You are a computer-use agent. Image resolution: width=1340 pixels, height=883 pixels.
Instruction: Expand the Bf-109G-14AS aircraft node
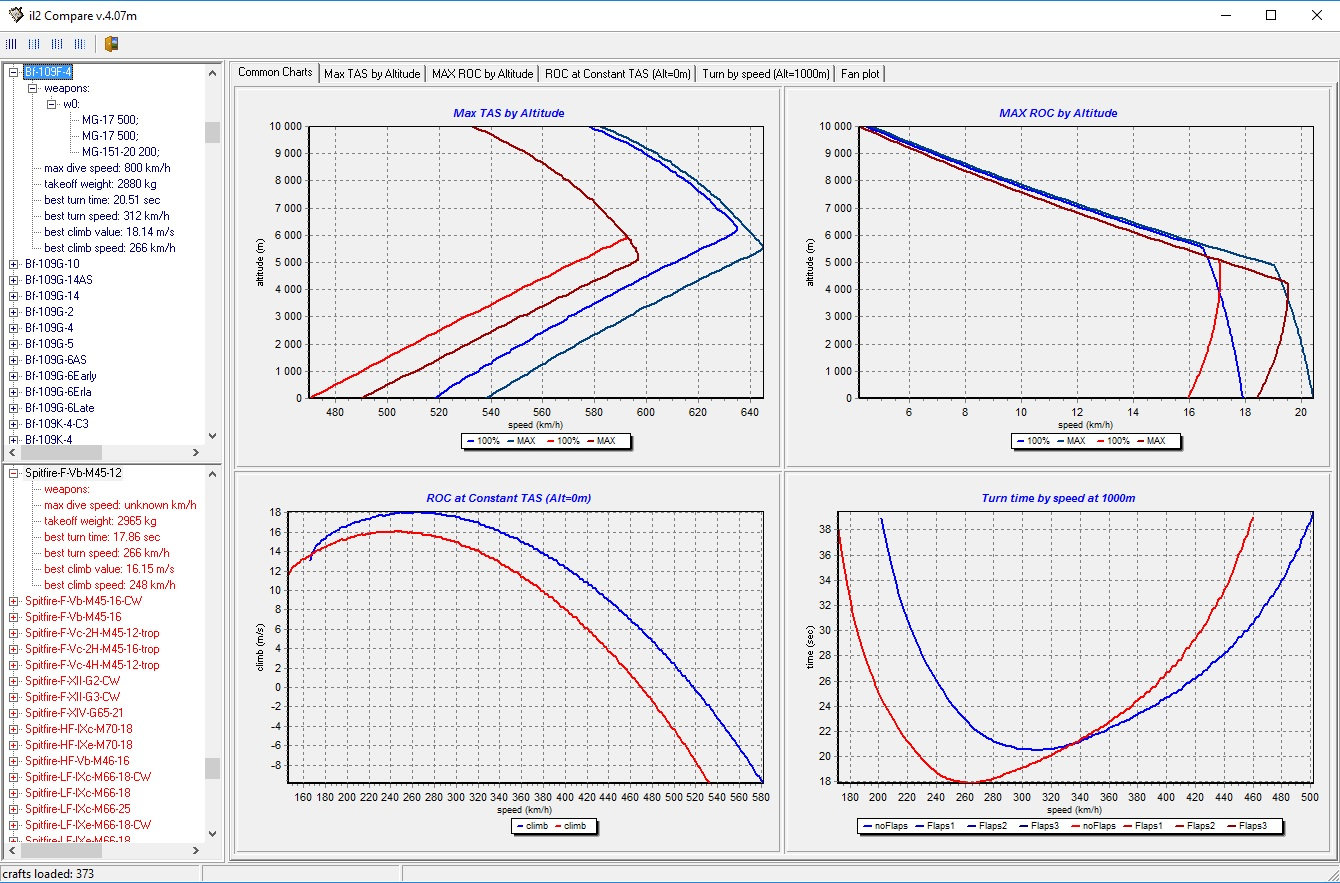coord(14,280)
